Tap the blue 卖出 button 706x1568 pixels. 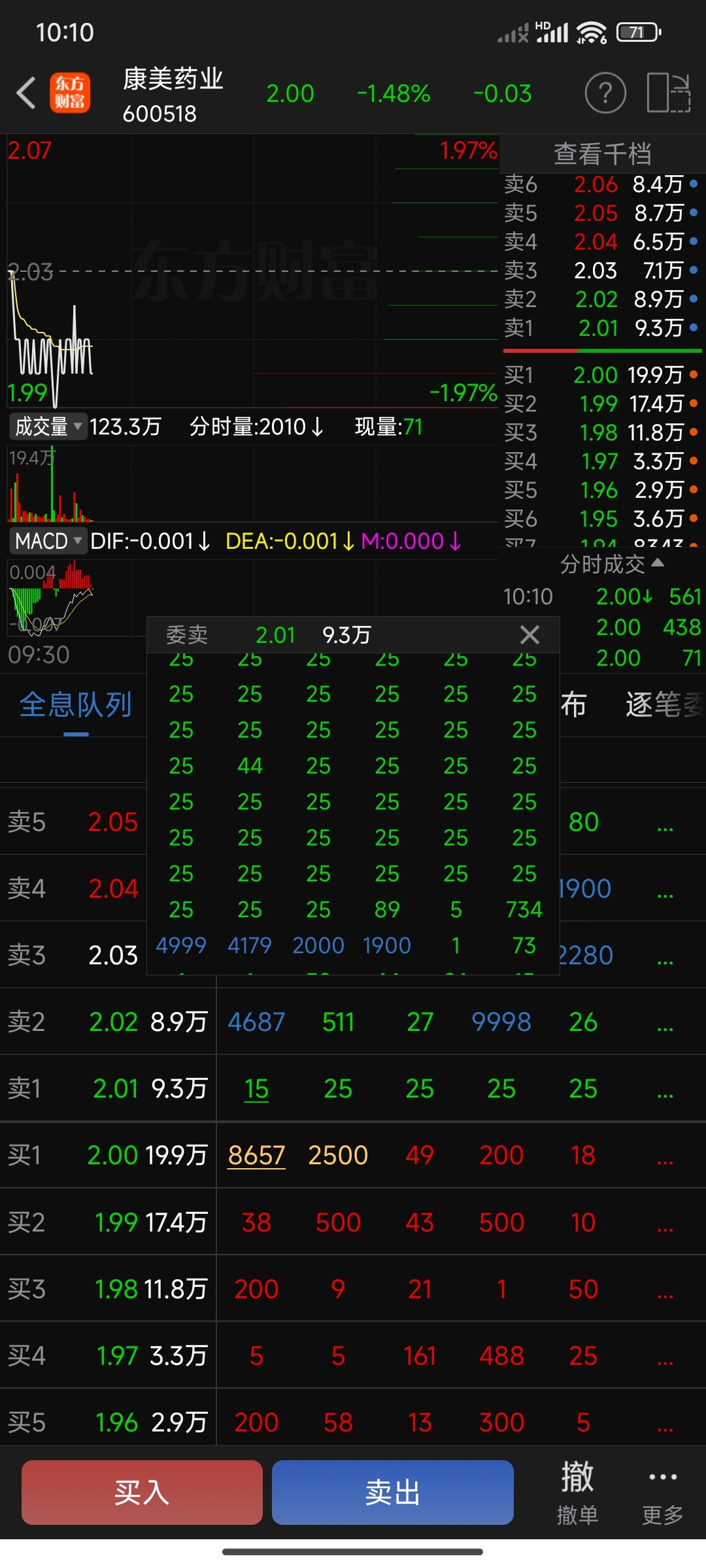point(392,1492)
